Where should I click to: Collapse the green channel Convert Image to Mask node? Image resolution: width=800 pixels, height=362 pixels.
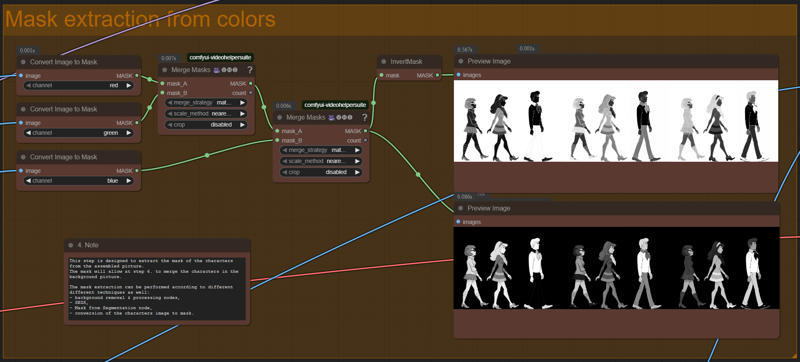point(23,109)
